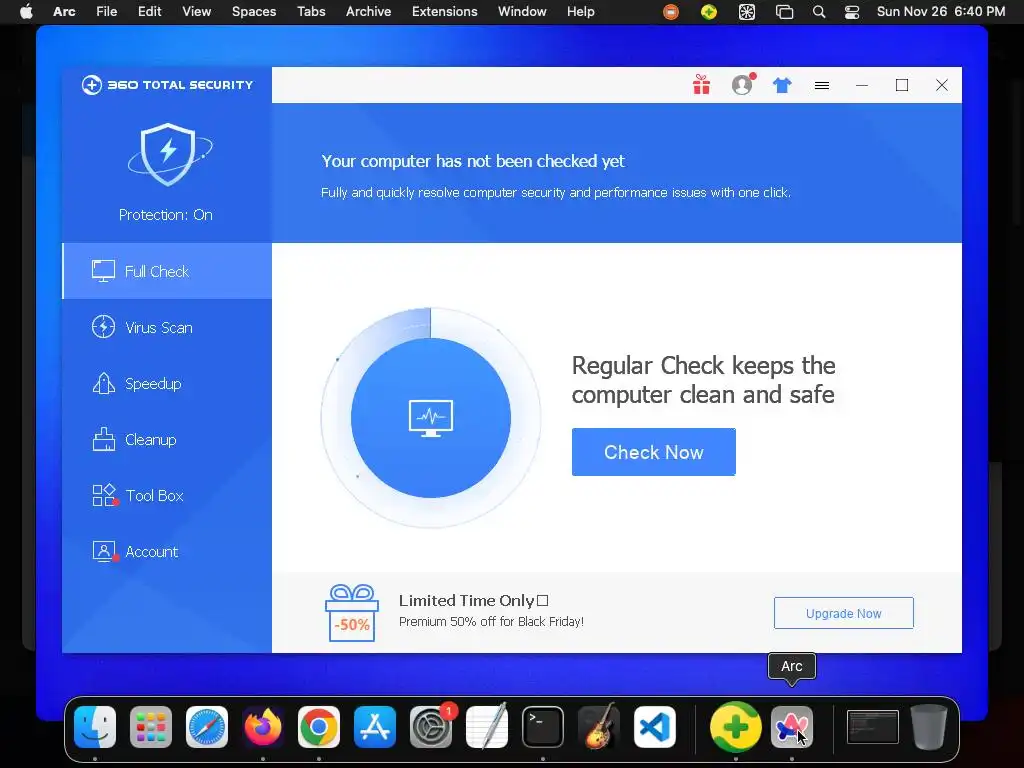Close the 360 Total Security window

click(x=942, y=85)
